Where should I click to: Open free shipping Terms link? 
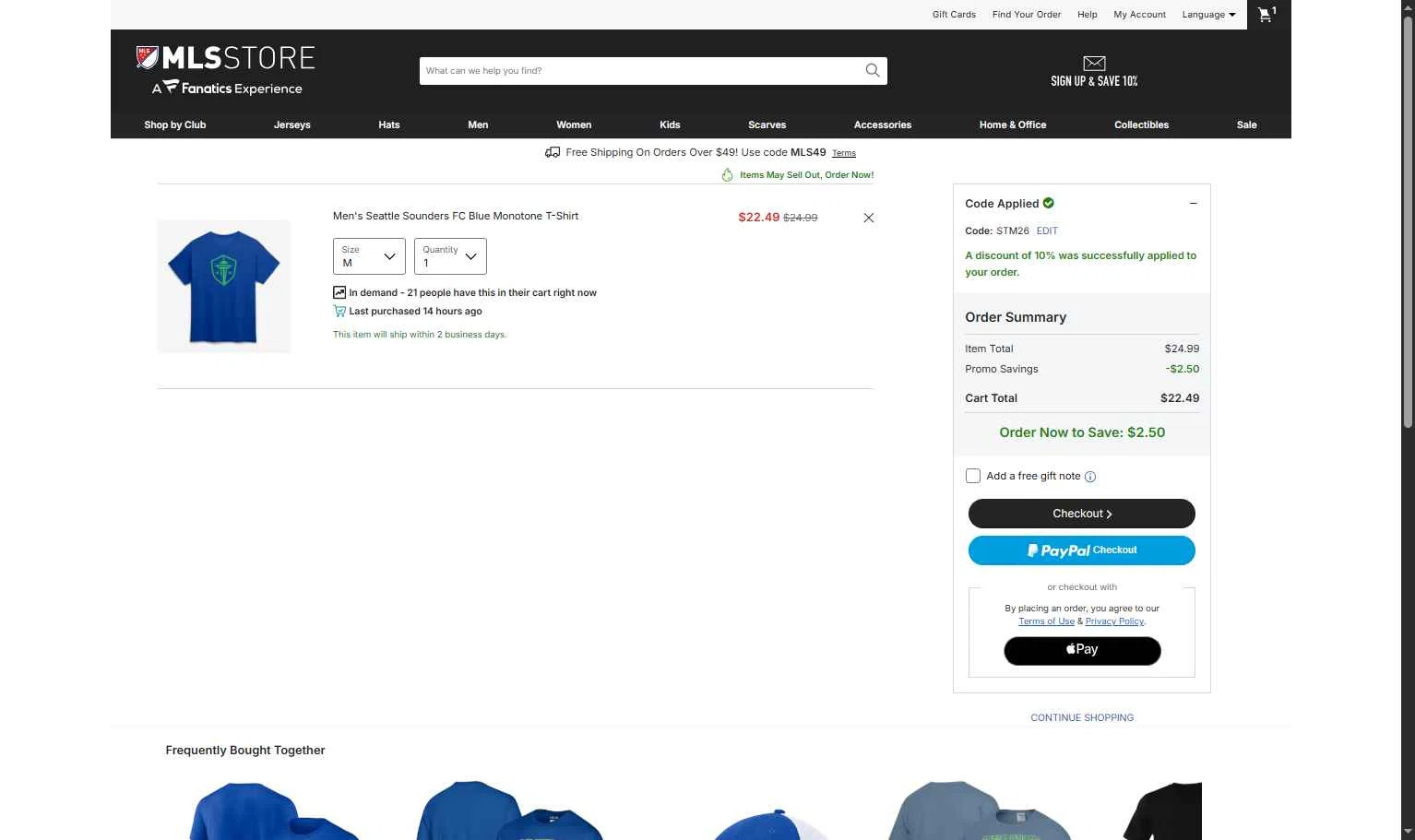(x=844, y=153)
